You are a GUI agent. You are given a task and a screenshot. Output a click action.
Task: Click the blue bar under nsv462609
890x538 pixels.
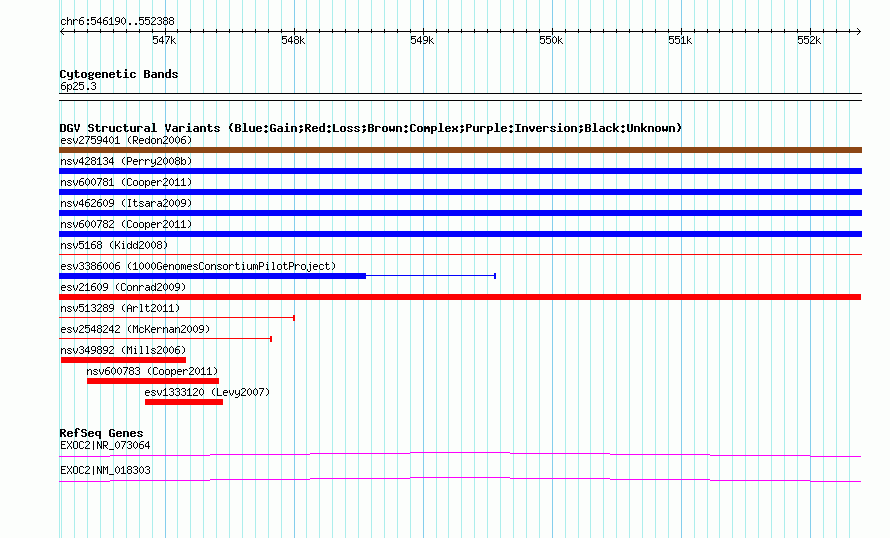(x=460, y=213)
